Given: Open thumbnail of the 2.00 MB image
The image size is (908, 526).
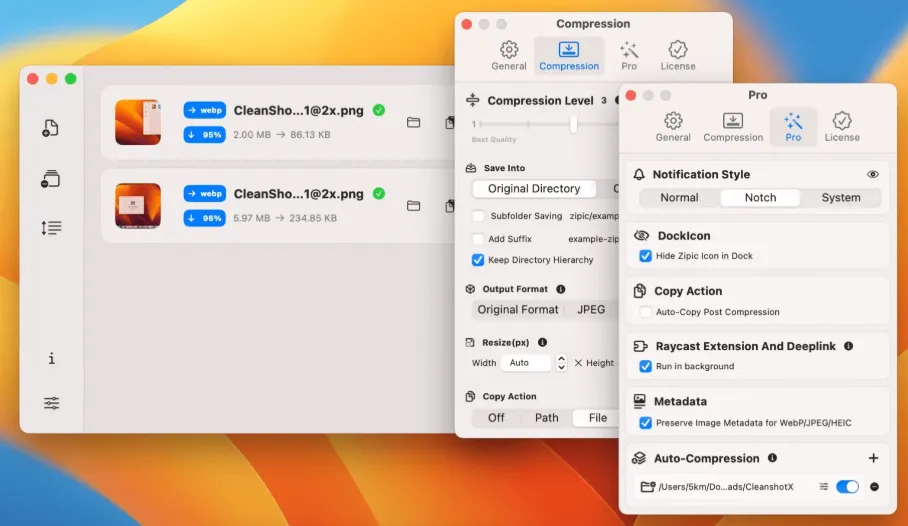Looking at the screenshot, I should tap(138, 122).
